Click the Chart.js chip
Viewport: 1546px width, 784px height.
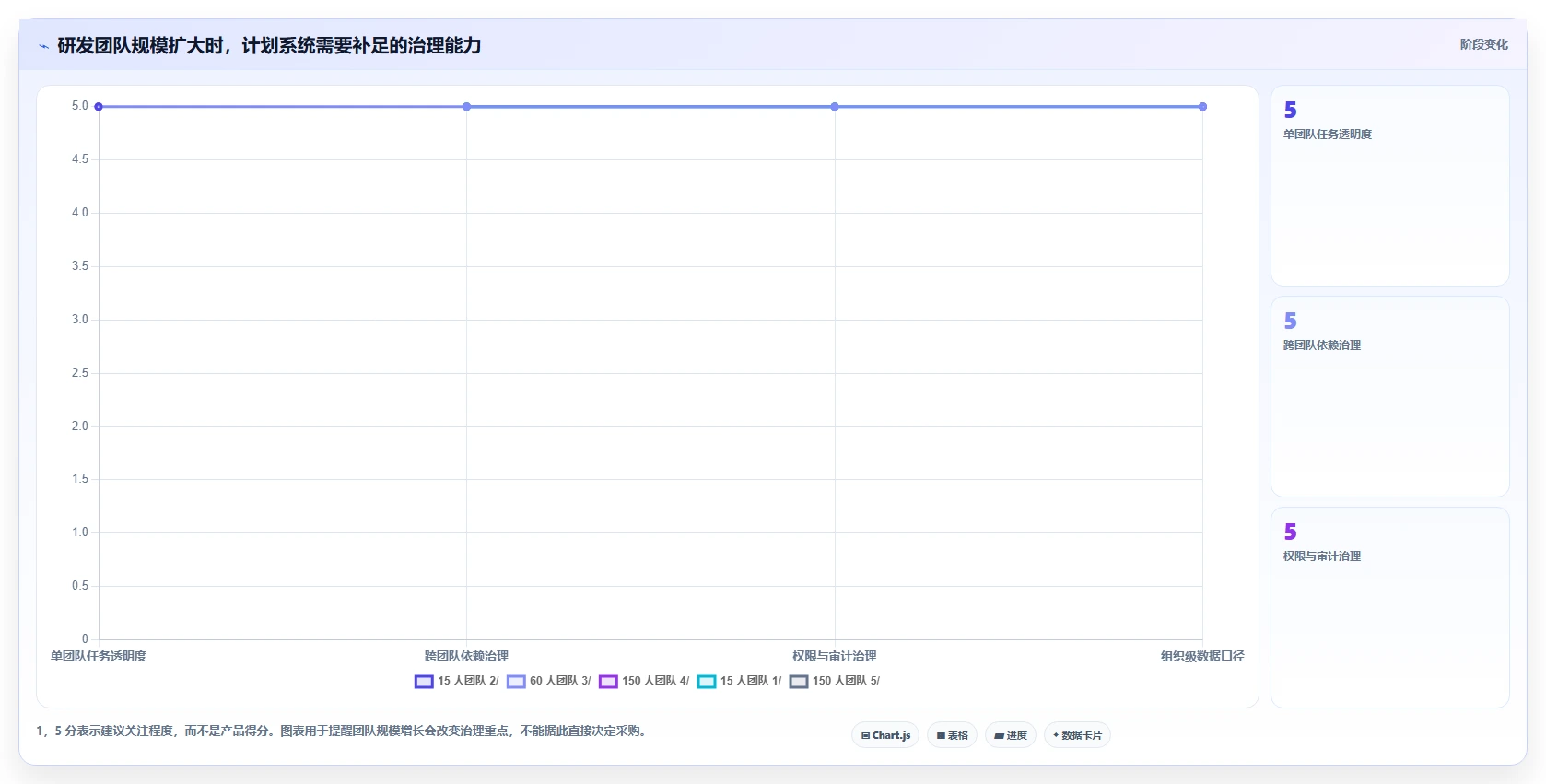coord(885,735)
